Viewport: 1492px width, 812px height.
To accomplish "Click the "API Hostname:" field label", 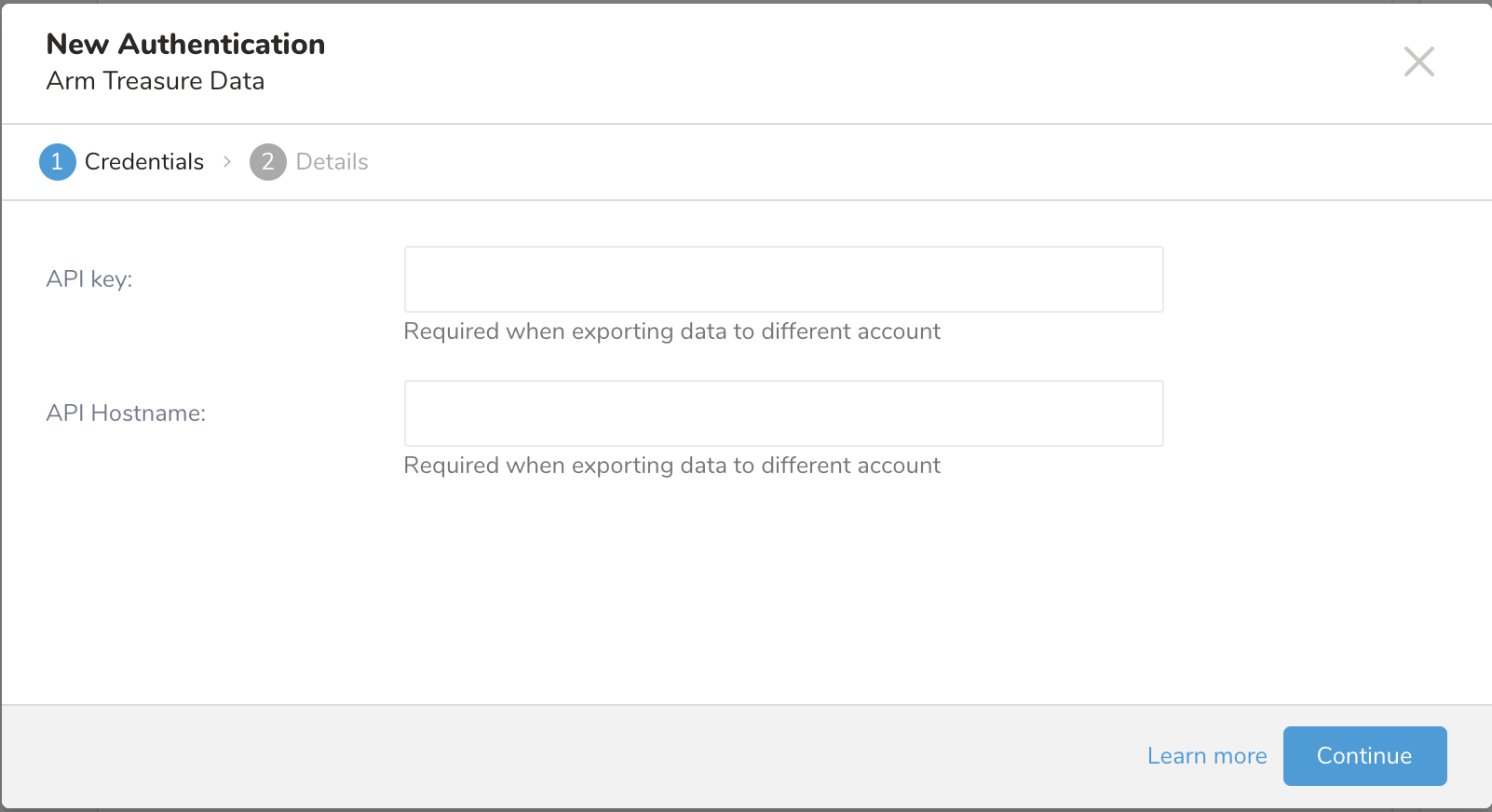I will (x=126, y=413).
